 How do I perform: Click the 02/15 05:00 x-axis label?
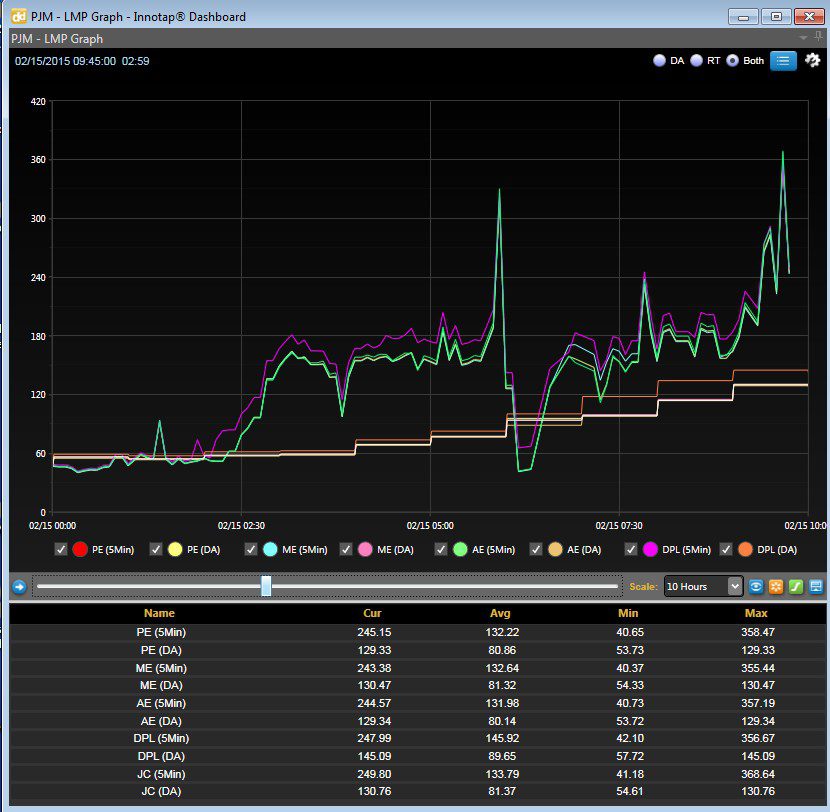430,526
